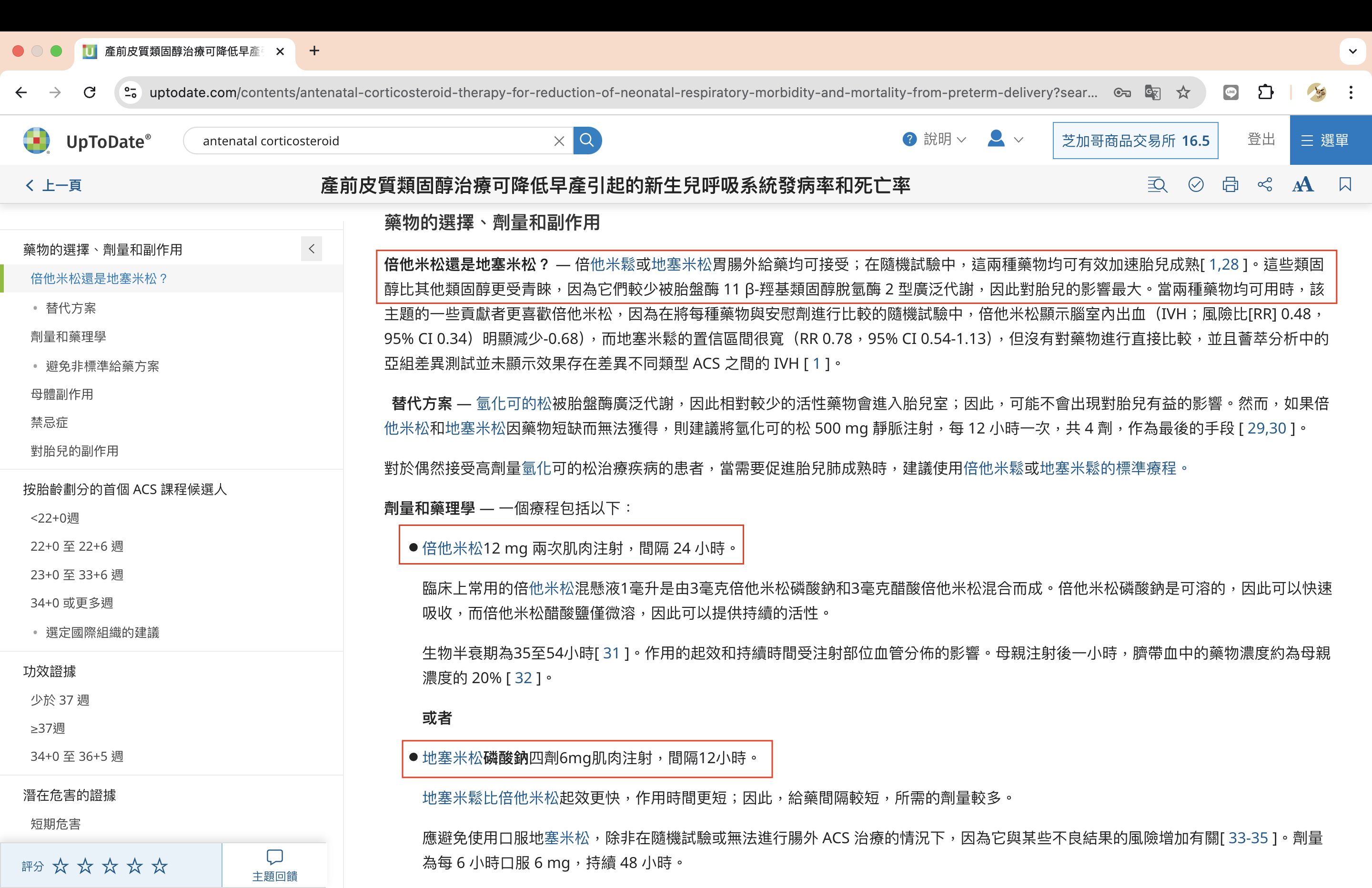Share the article via the share icon
This screenshot has height=888, width=1372.
[1265, 184]
